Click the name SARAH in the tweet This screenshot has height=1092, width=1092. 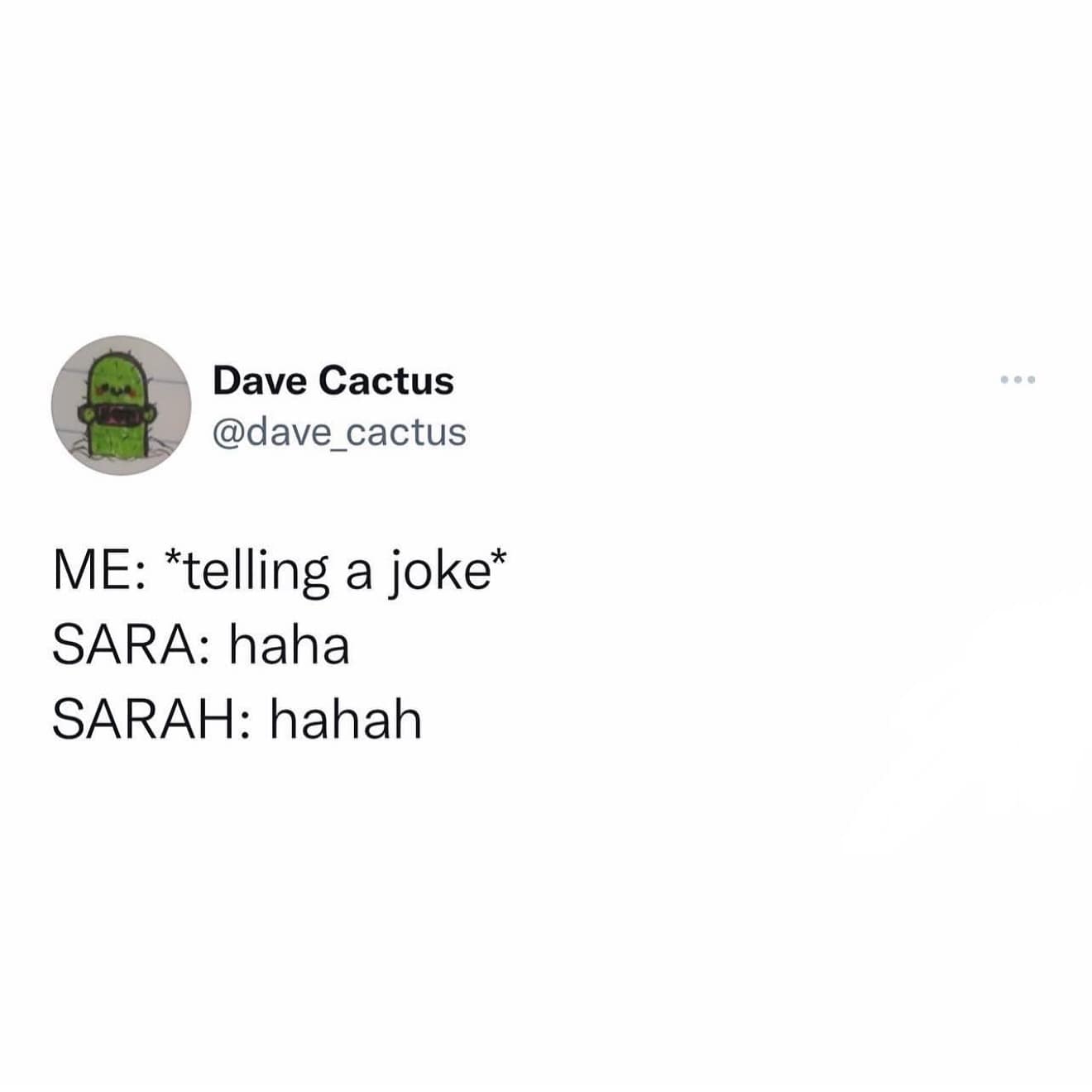(x=142, y=720)
